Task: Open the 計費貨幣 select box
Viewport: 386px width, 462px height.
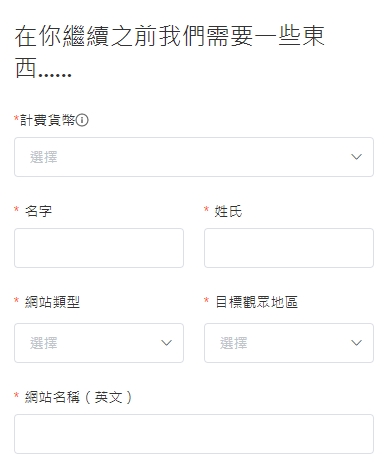Action: (194, 157)
